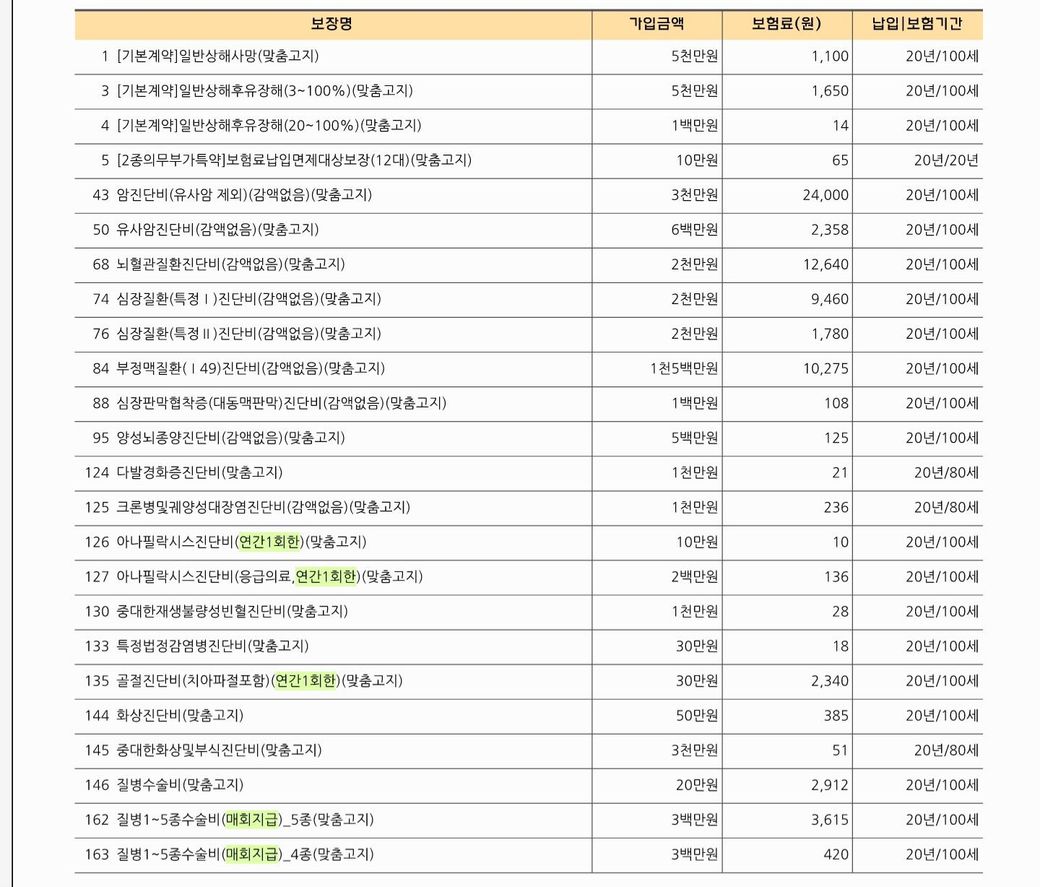The height and width of the screenshot is (887, 1040).
Task: Click the 보험료(원) column header
Action: click(787, 24)
